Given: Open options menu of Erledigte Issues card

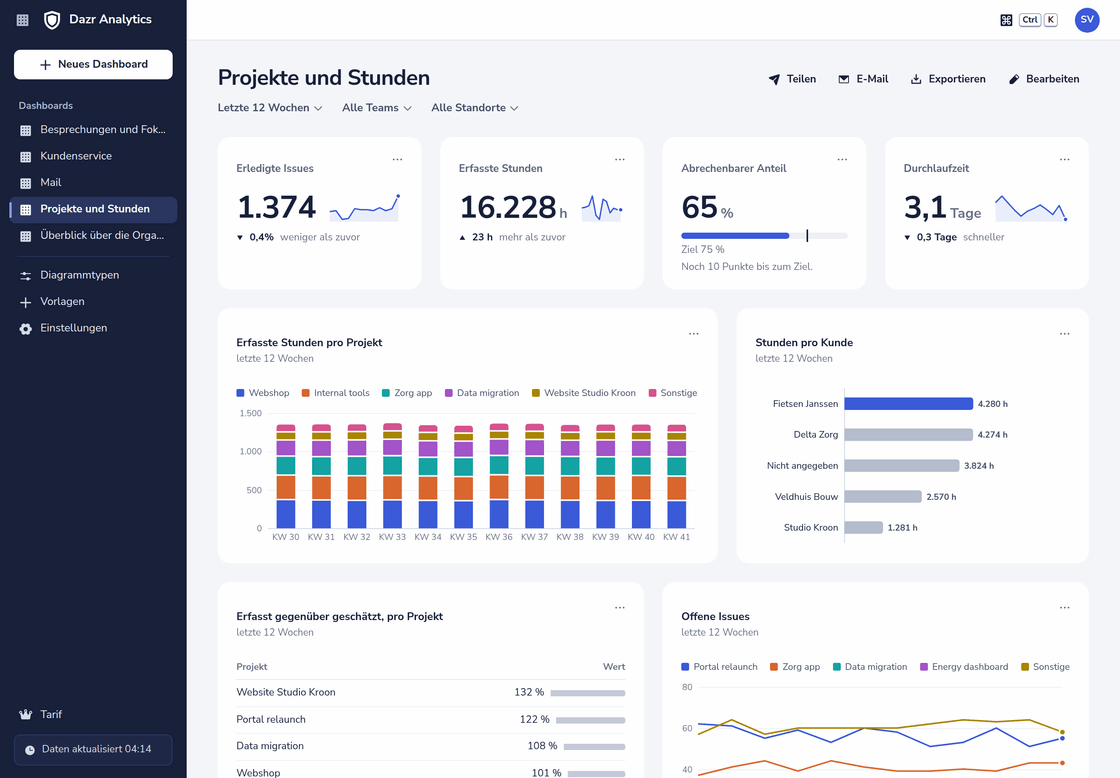Looking at the screenshot, I should coord(397,159).
